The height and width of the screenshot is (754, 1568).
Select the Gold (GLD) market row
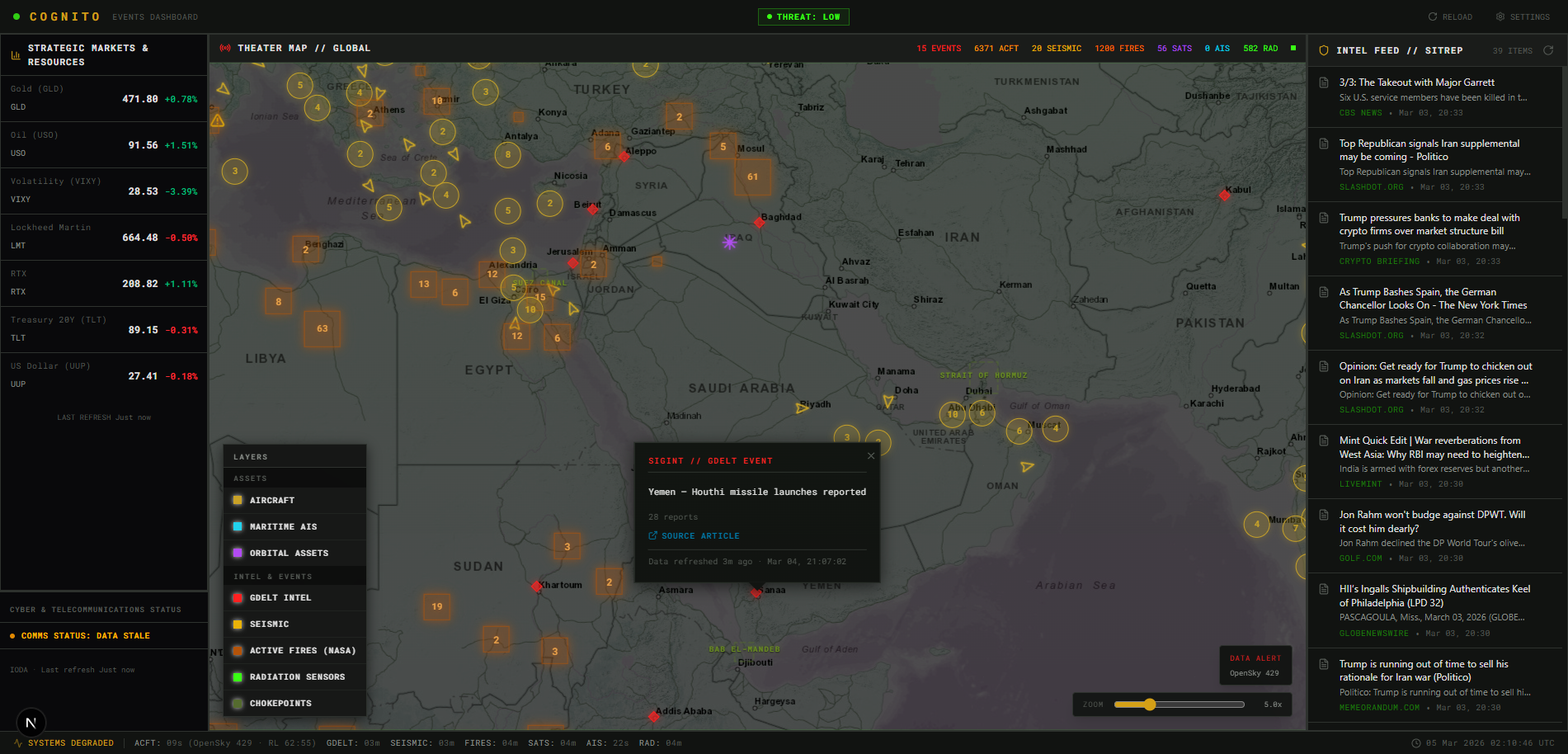coord(104,99)
